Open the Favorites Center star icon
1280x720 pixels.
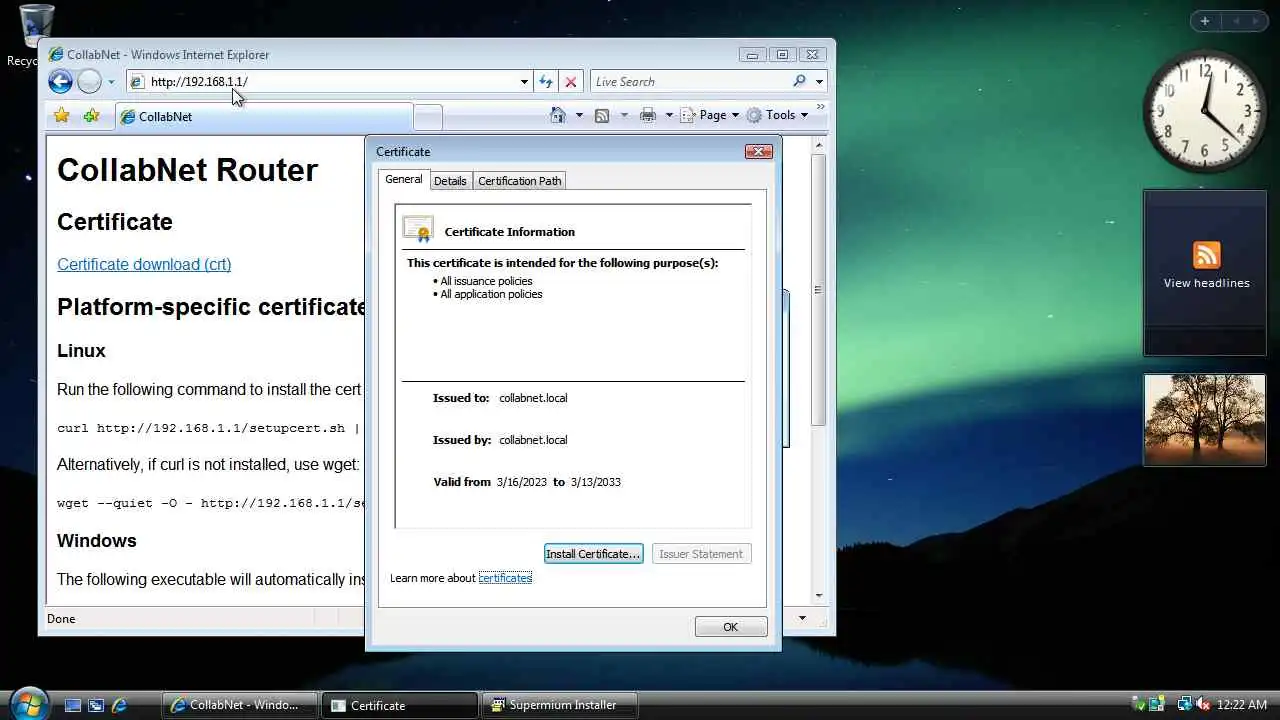coord(62,116)
